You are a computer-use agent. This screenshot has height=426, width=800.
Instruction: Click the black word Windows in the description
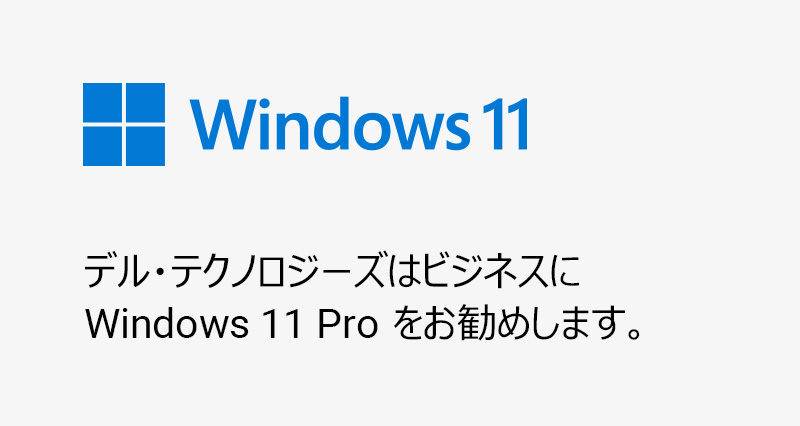tap(166, 324)
